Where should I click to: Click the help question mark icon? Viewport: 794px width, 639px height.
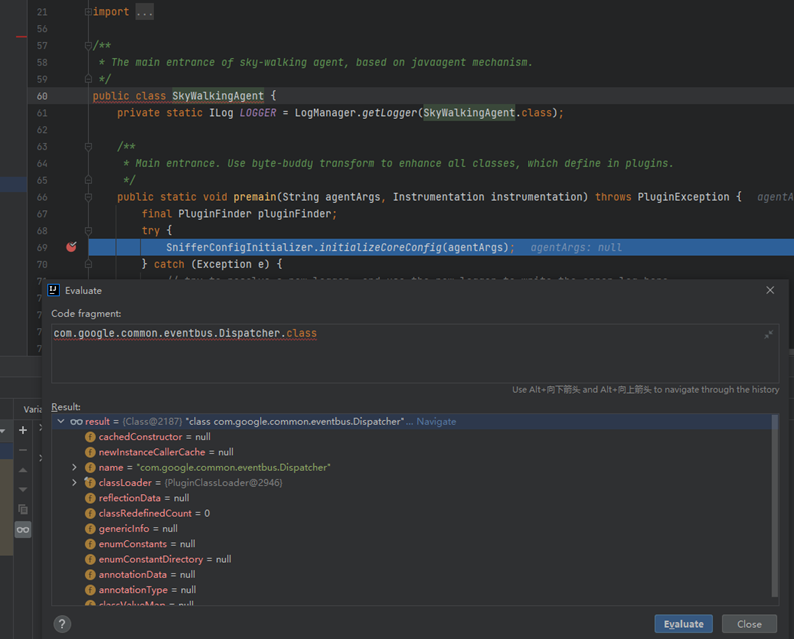(62, 624)
